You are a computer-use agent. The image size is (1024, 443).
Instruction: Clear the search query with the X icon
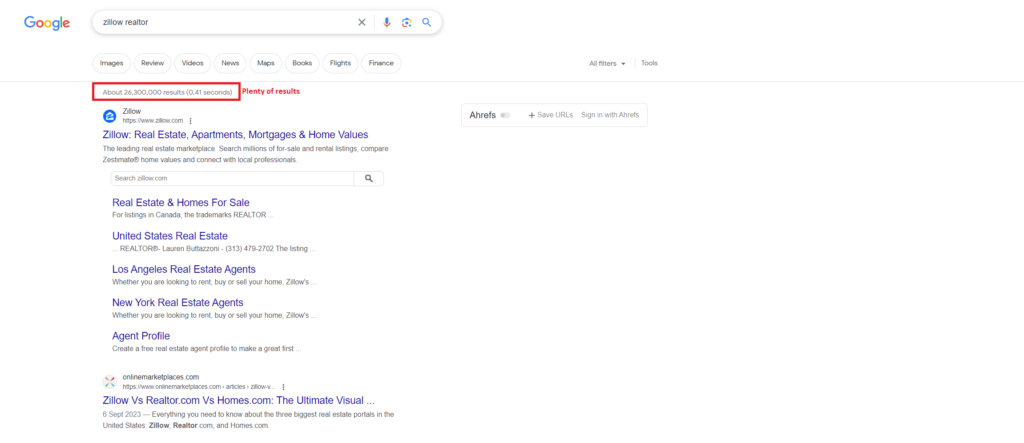362,22
